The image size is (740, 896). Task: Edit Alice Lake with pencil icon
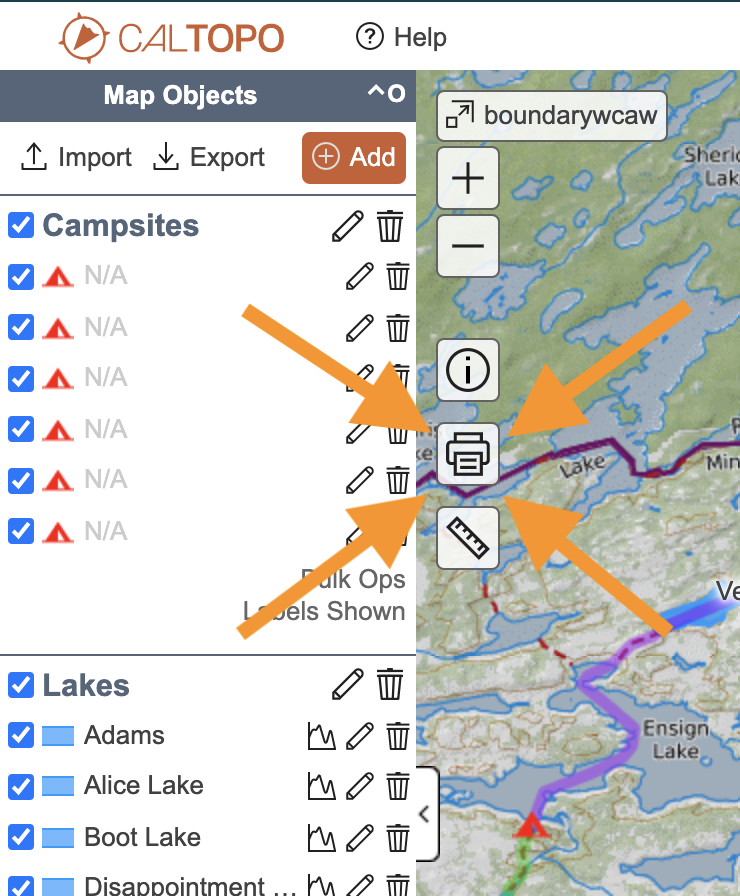(360, 786)
